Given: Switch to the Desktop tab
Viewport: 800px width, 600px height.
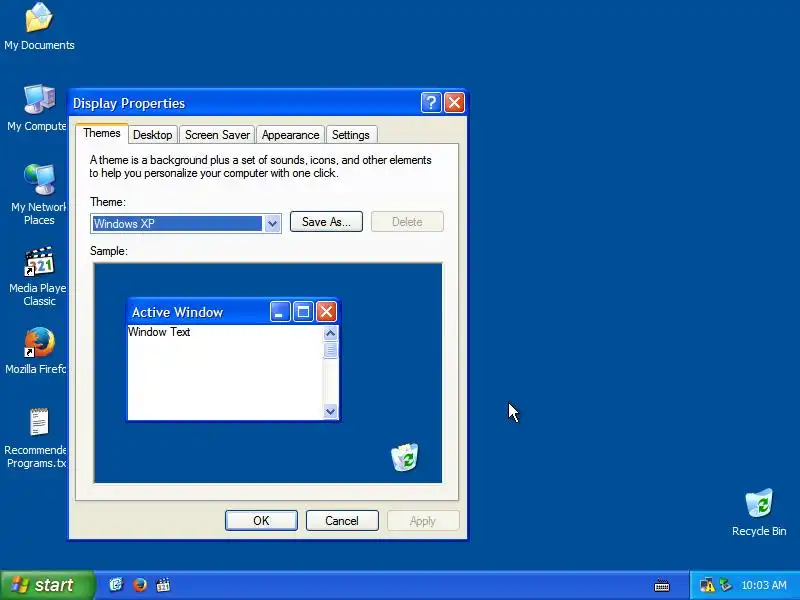Looking at the screenshot, I should 153,135.
